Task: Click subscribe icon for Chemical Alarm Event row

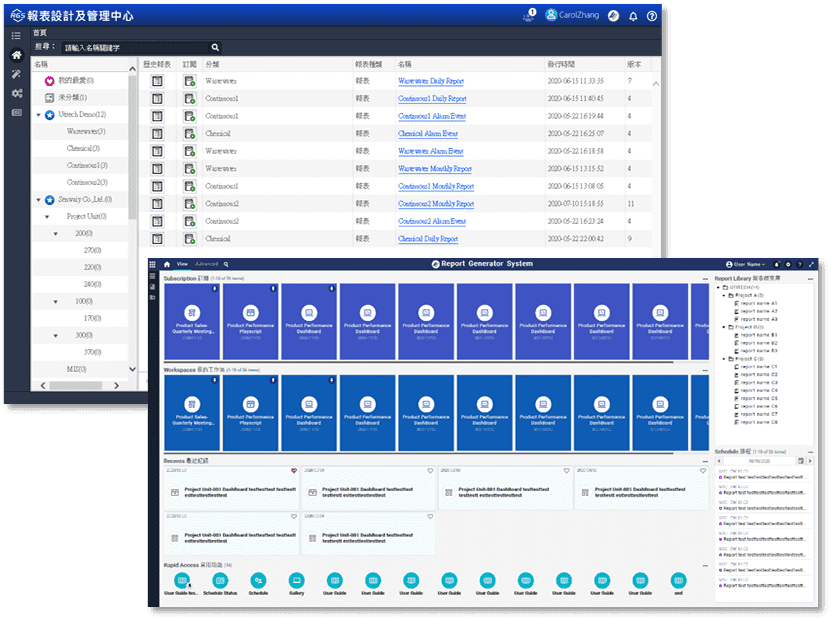Action: (189, 134)
